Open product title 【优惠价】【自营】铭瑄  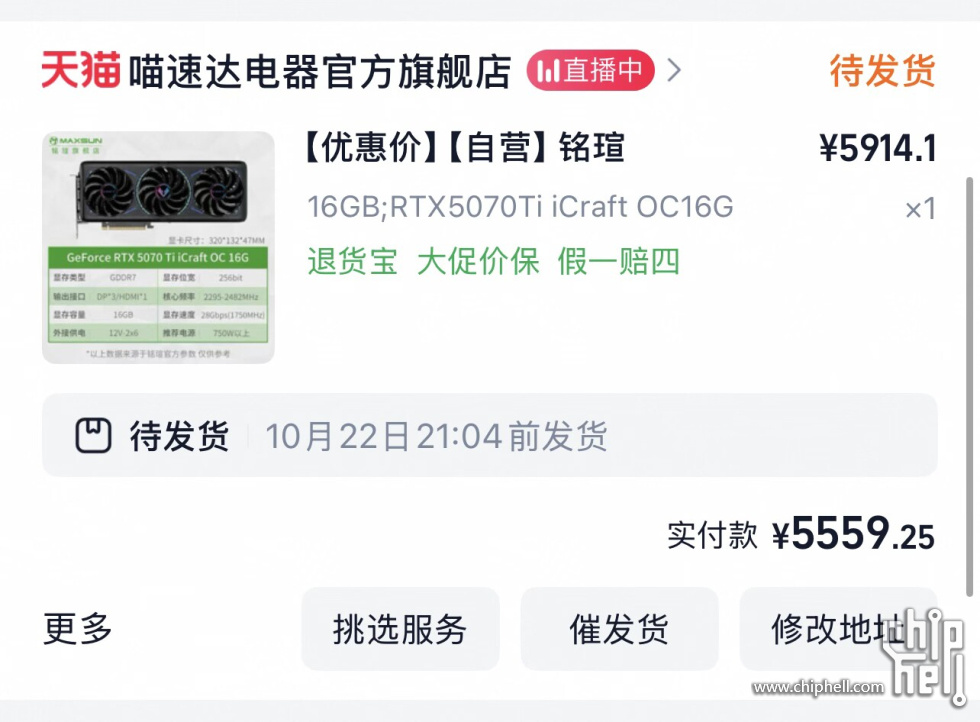coord(465,148)
